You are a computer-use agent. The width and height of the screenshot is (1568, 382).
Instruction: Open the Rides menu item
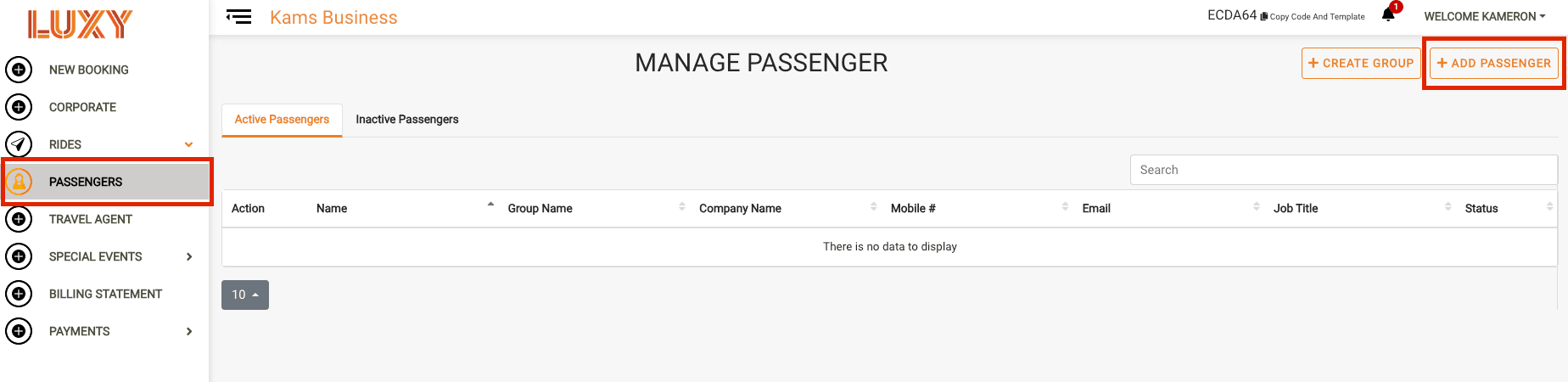(x=65, y=144)
